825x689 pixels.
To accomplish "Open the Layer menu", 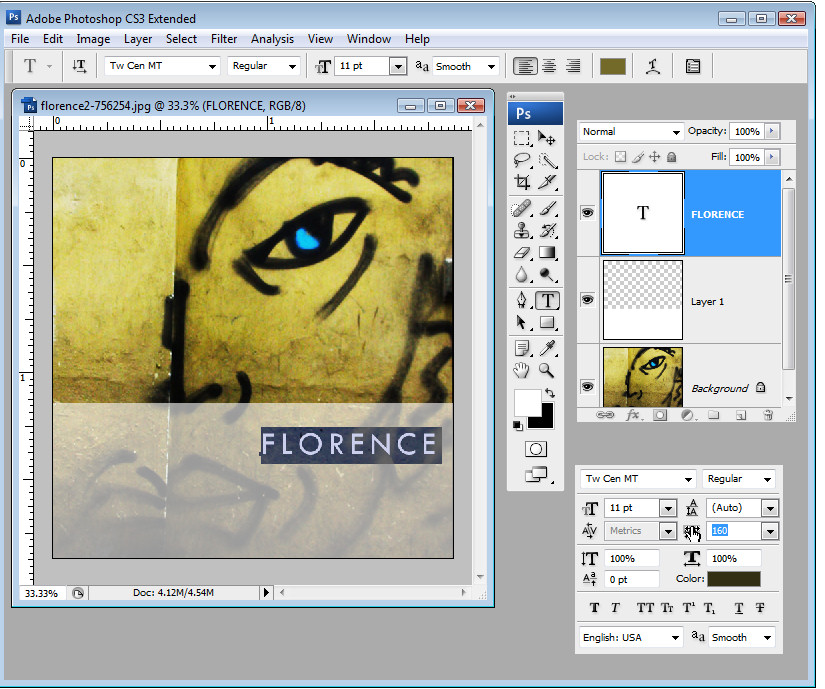I will point(138,39).
